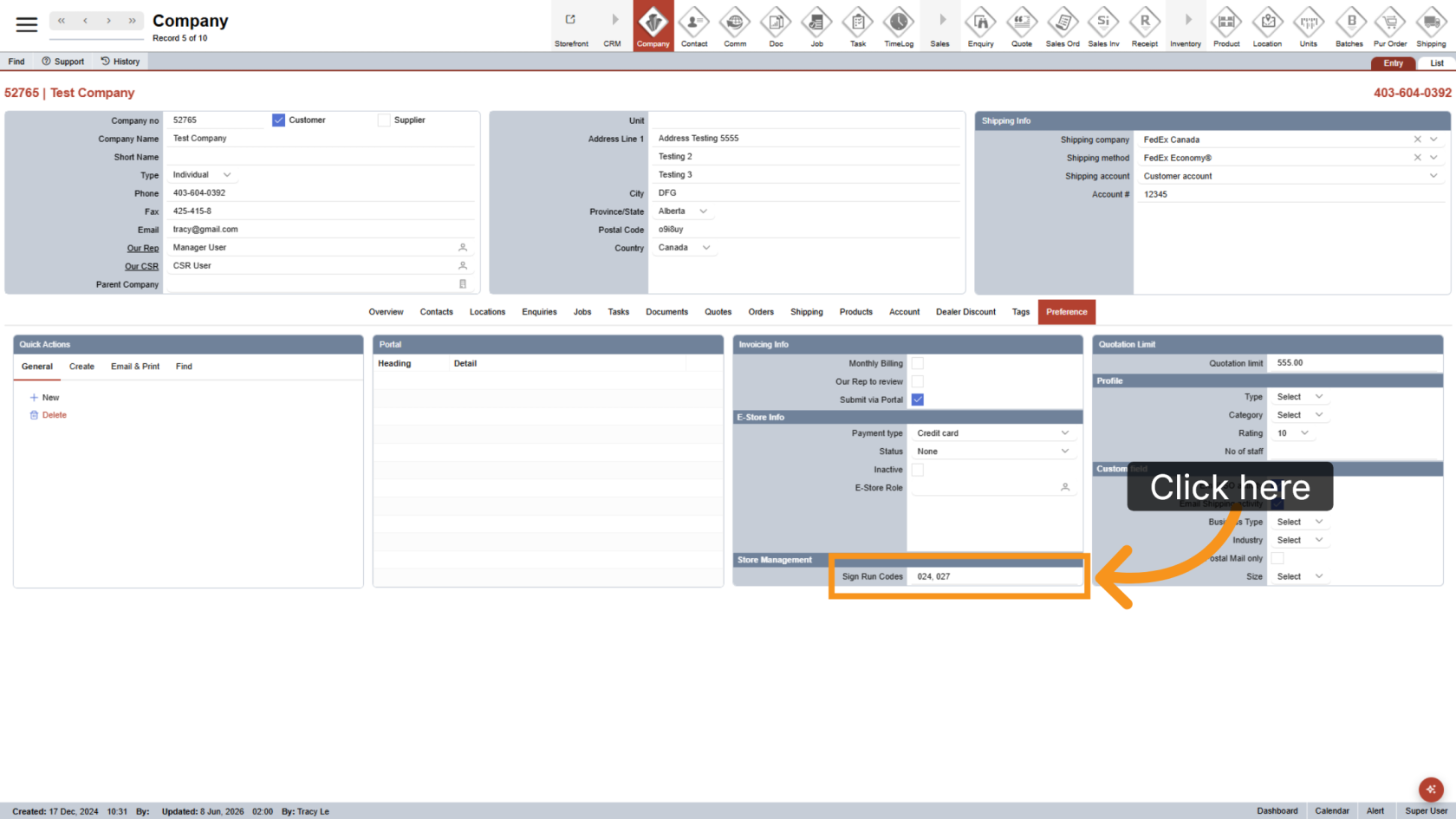Open the Product module icon
1456x819 pixels.
click(x=1226, y=26)
